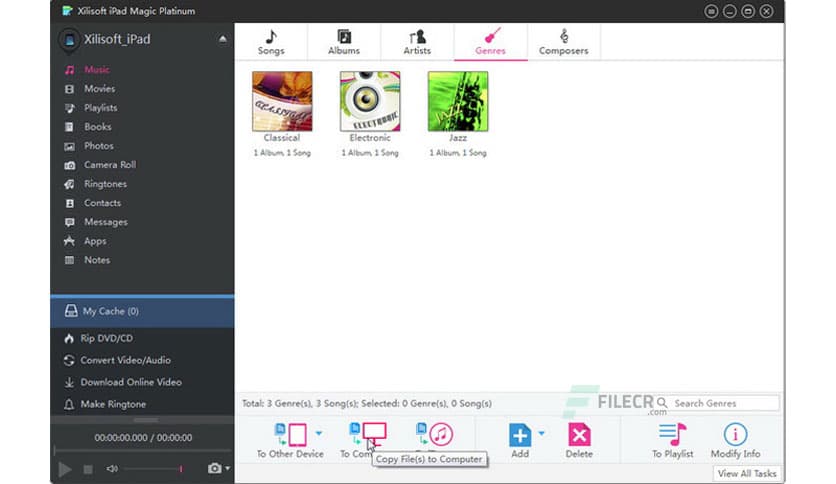Select Notes in the sidebar
Screen dimensions: 836x484
[x=97, y=260]
